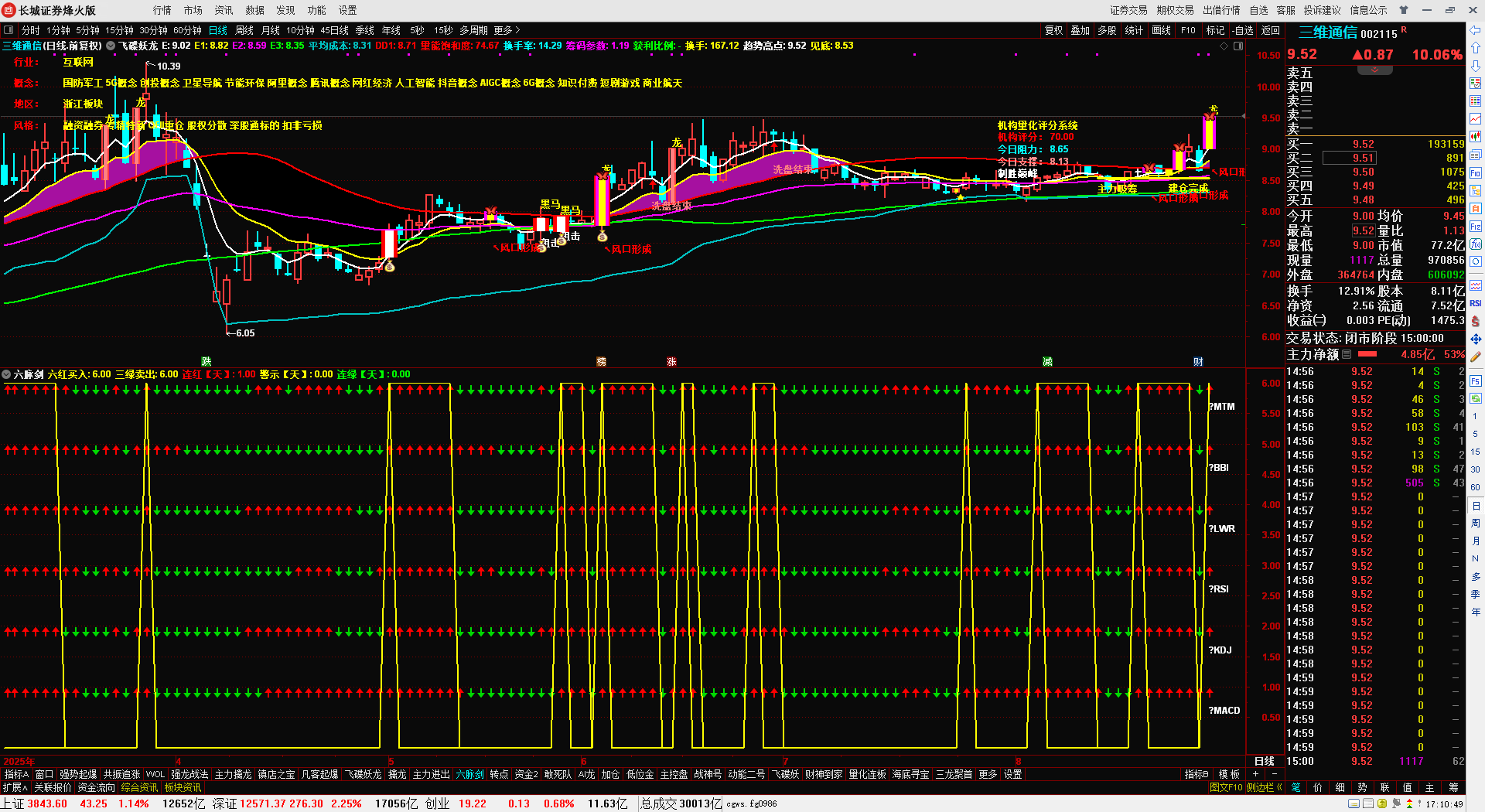Viewport: 1485px width, 812px height.
Task: Click the F5 icon in right sidebar
Action: pos(1476,381)
